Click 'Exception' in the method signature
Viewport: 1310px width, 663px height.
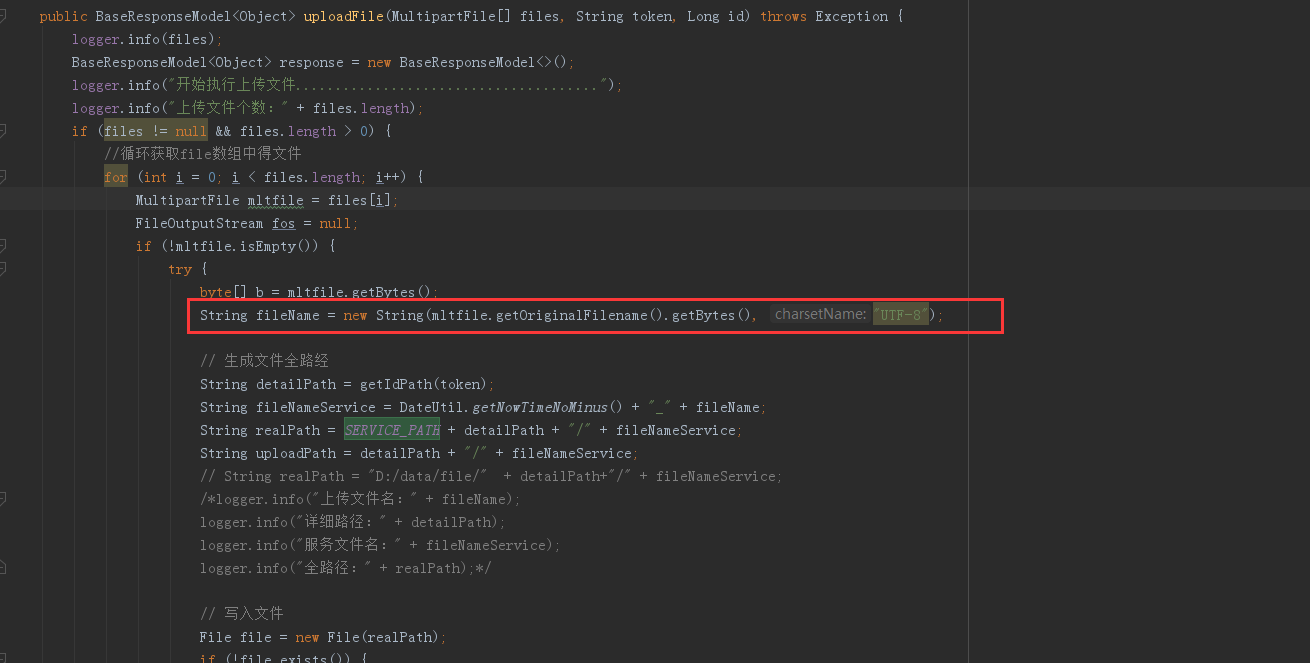coord(851,16)
